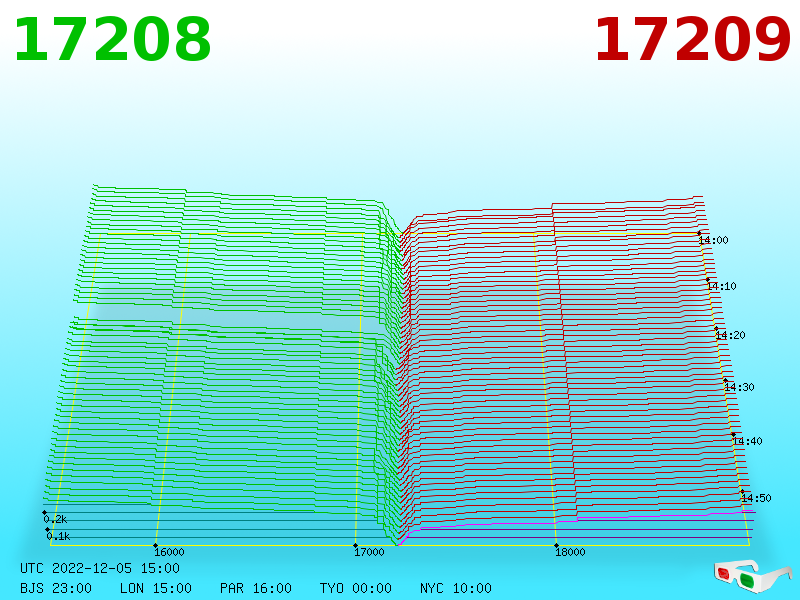Select the 14:20 time axis marker
800x600 pixels.
730,335
